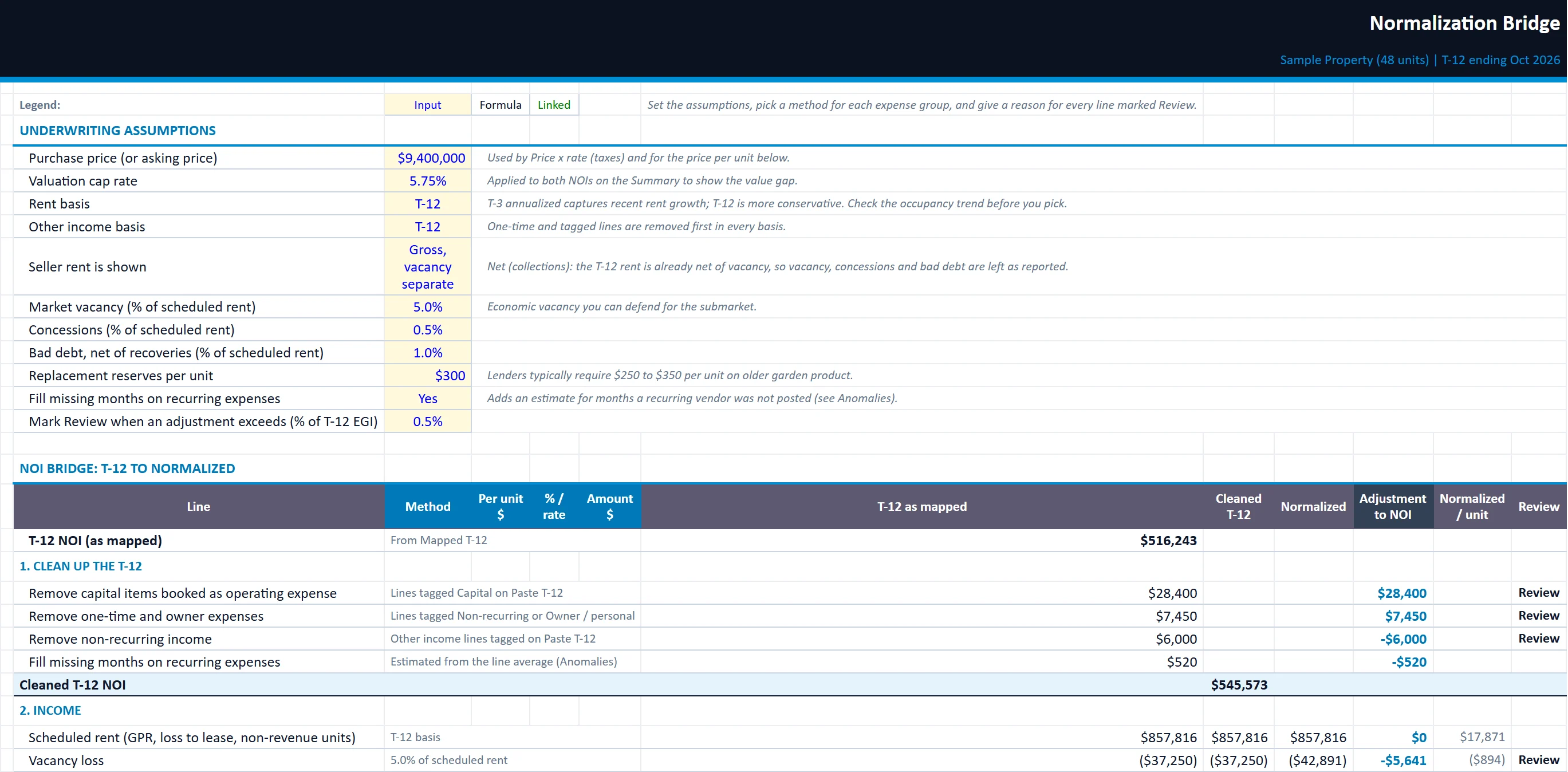This screenshot has height=772, width=1568.
Task: Click the $28,400 capital items adjustment
Action: click(x=1402, y=593)
